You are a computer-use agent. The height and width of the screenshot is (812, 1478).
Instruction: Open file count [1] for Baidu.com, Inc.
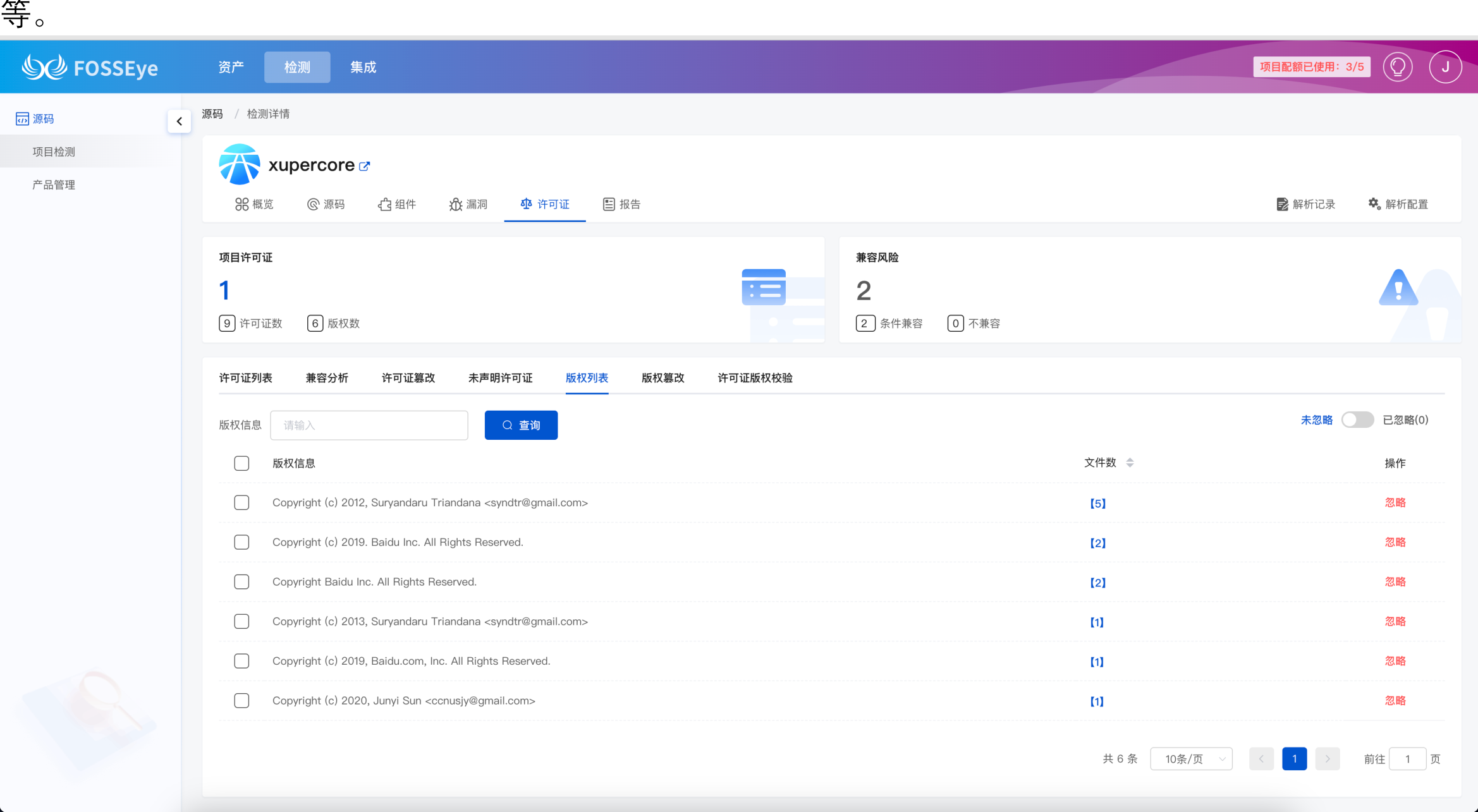(1097, 662)
